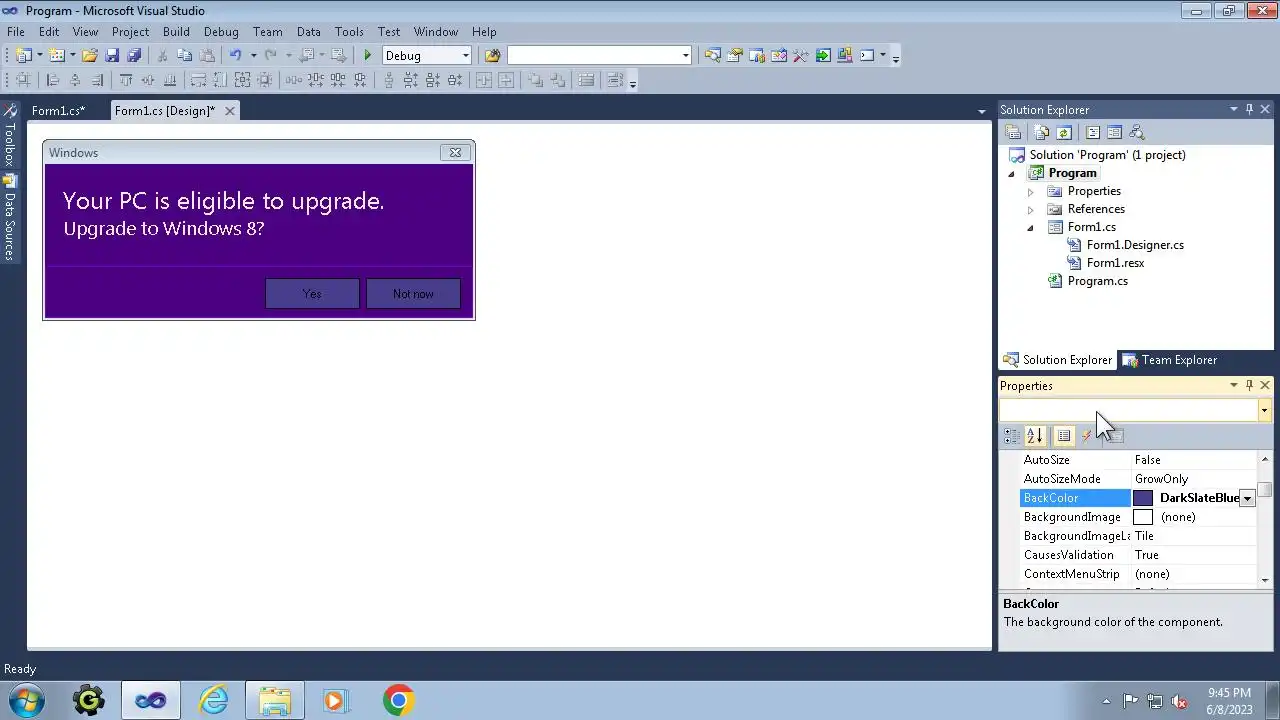Select the AutoSizeMode property row
Viewport: 1280px width, 720px height.
[1139, 479]
